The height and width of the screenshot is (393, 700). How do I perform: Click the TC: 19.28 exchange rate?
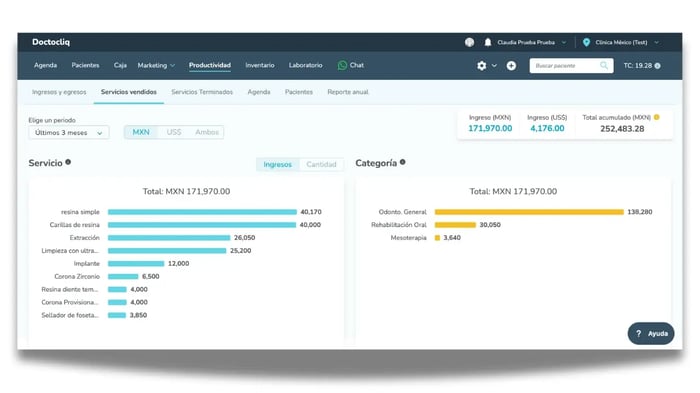(638, 66)
